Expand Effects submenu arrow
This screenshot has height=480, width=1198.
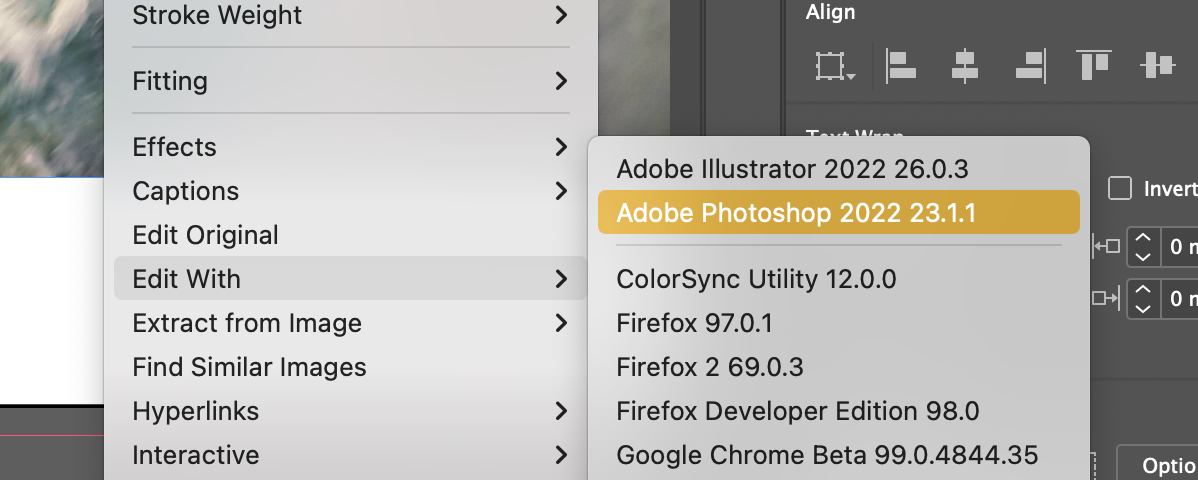pyautogui.click(x=562, y=147)
